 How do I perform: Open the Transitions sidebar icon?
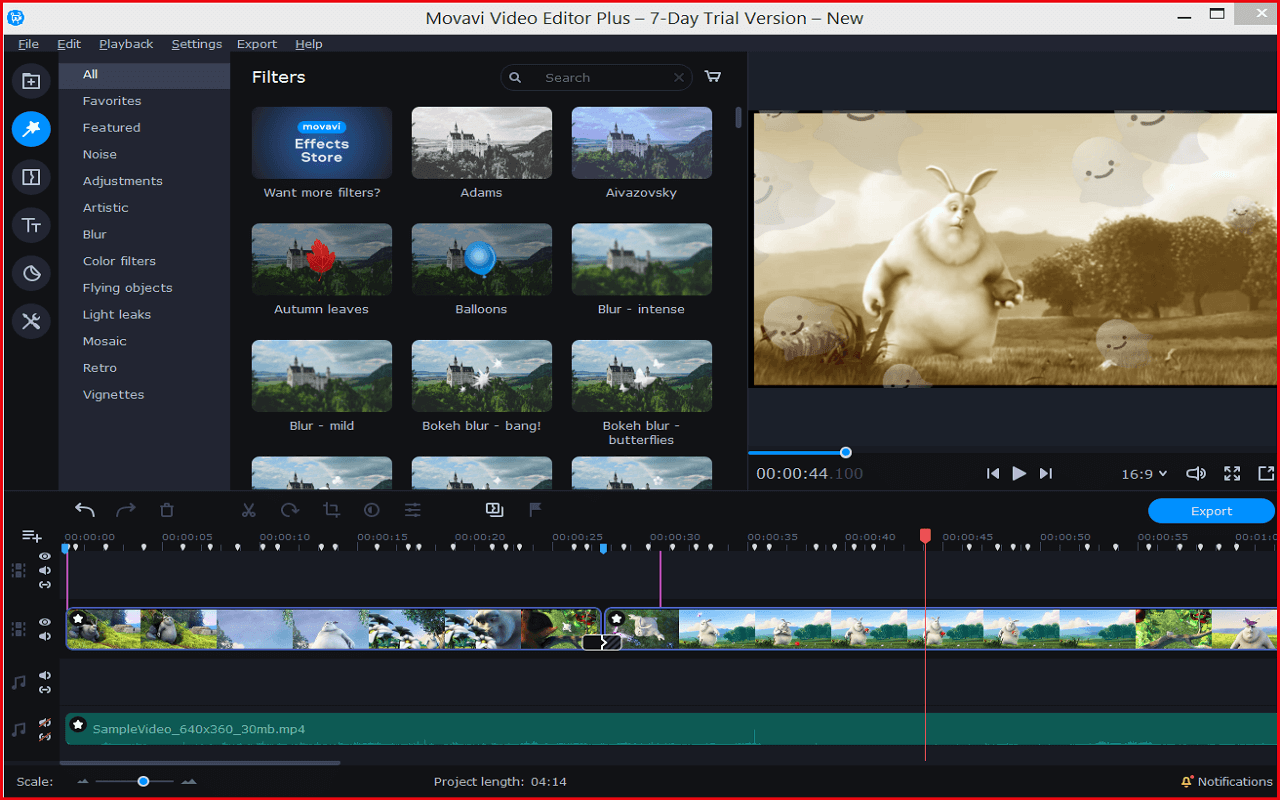pyautogui.click(x=31, y=177)
